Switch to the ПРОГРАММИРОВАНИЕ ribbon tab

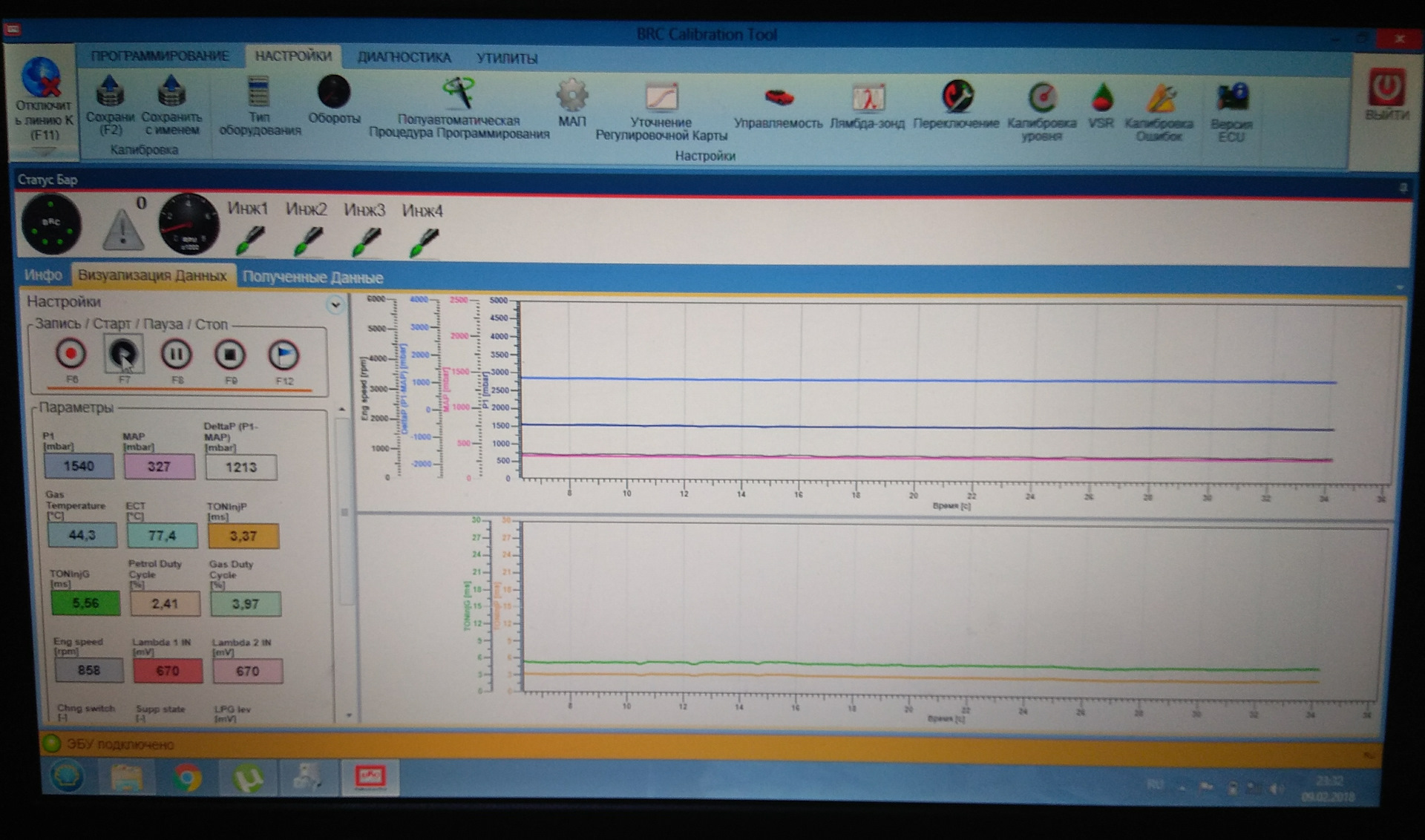pos(160,56)
